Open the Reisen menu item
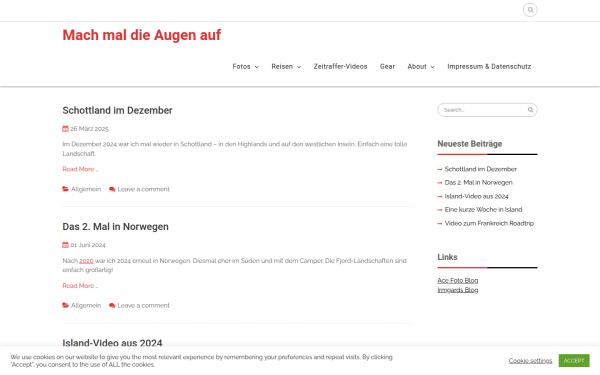 (x=282, y=67)
